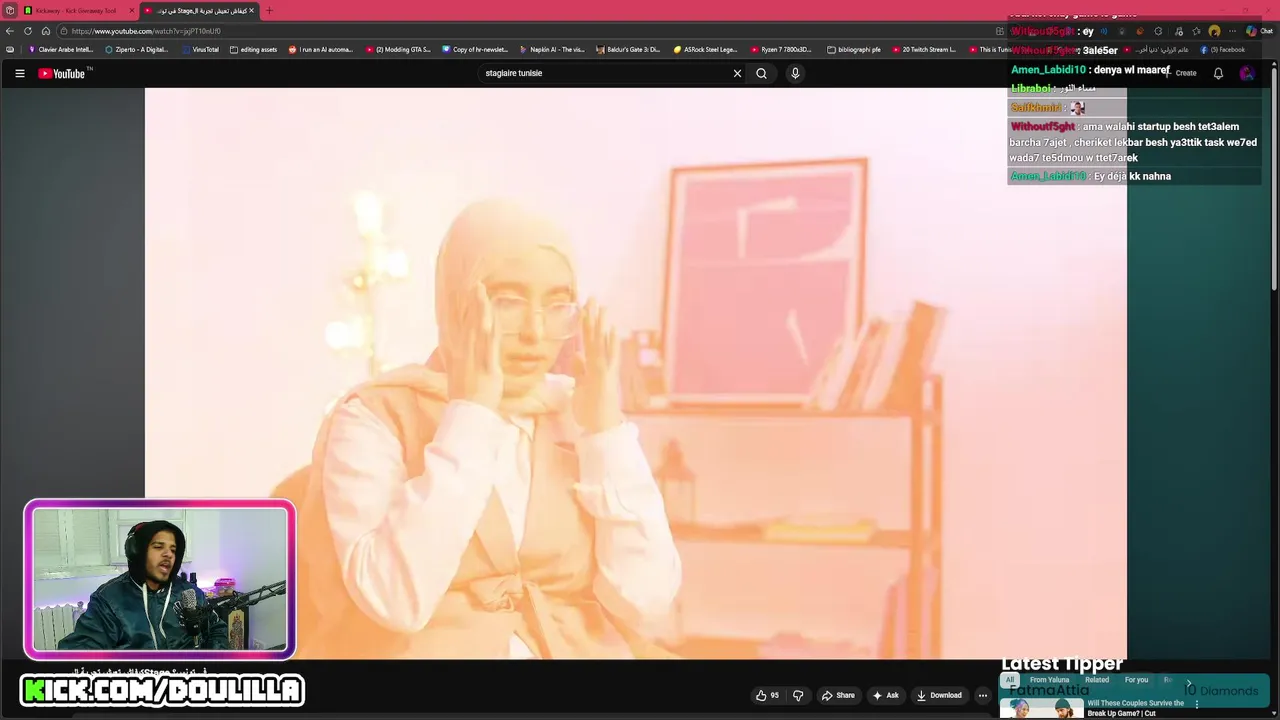1280x720 pixels.
Task: Open VirusTotal bookmark
Action: click(x=200, y=49)
